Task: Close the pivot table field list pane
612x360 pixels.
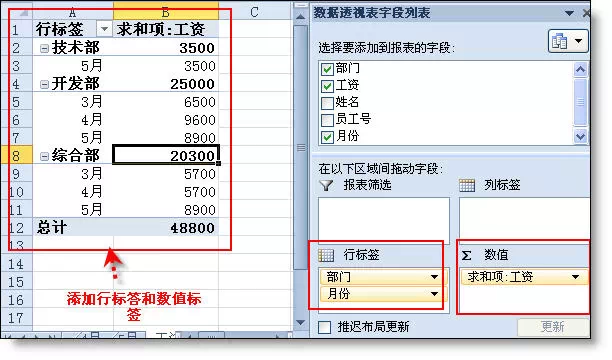Action: 586,13
